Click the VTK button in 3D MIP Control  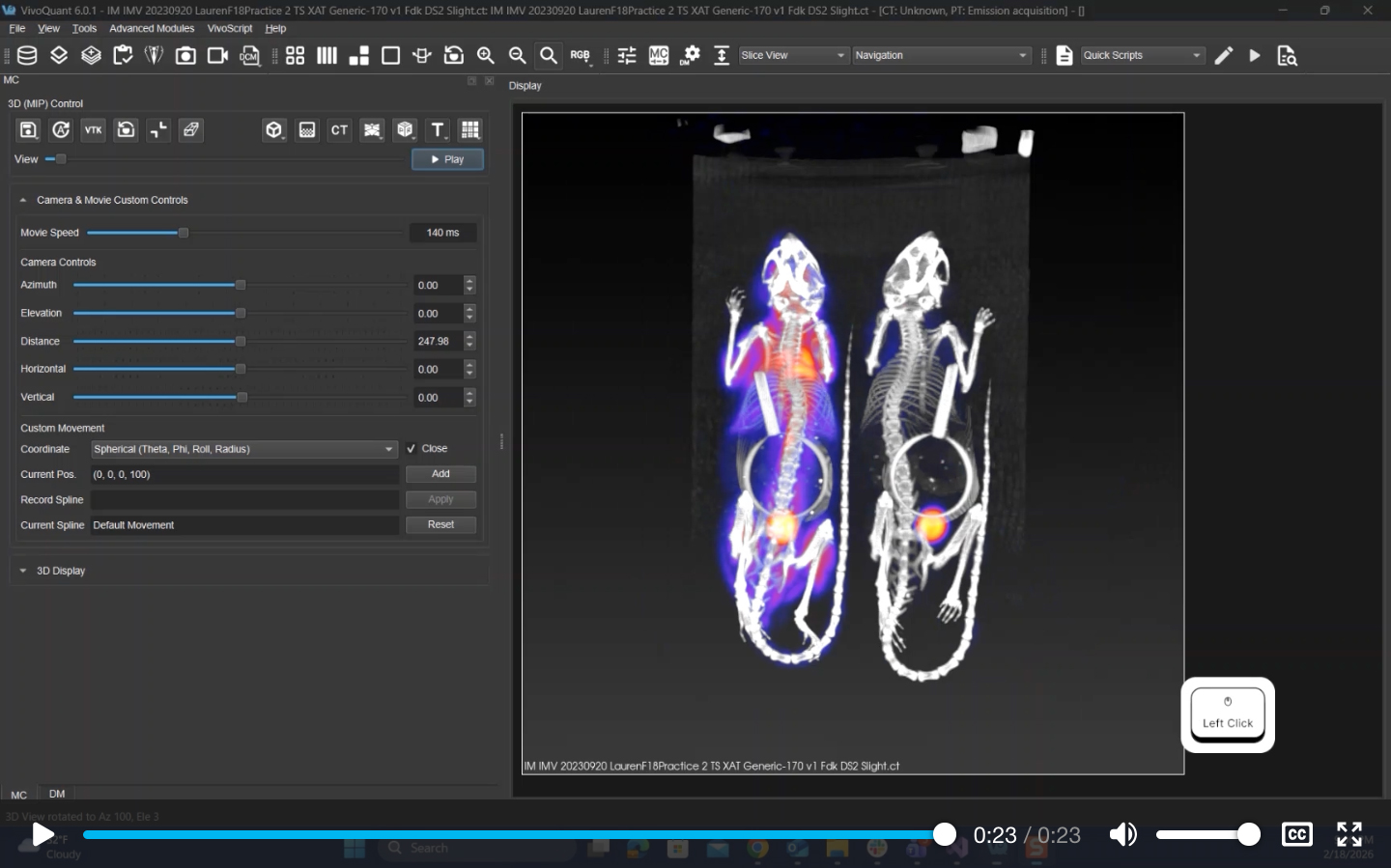pos(93,130)
